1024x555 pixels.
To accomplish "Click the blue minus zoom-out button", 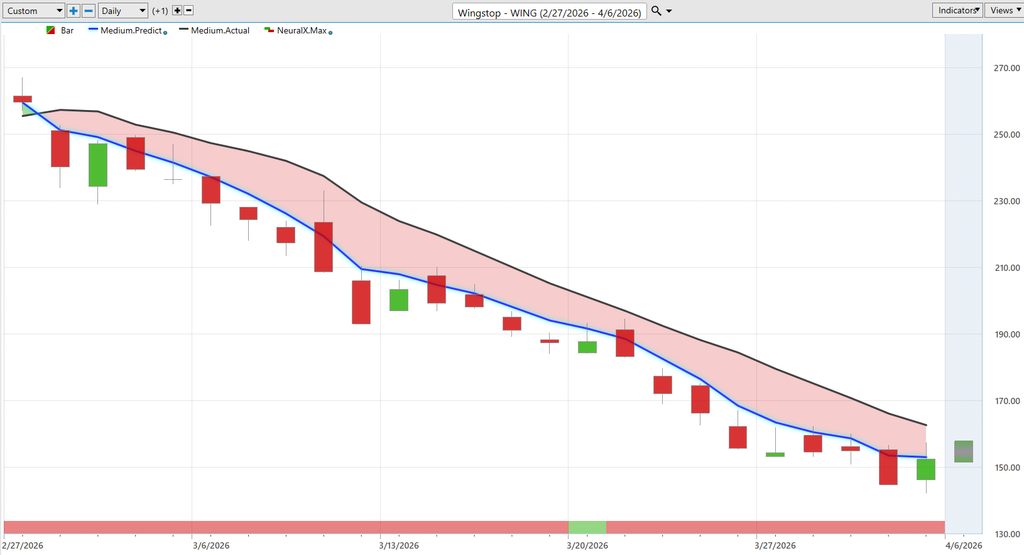I will (89, 11).
